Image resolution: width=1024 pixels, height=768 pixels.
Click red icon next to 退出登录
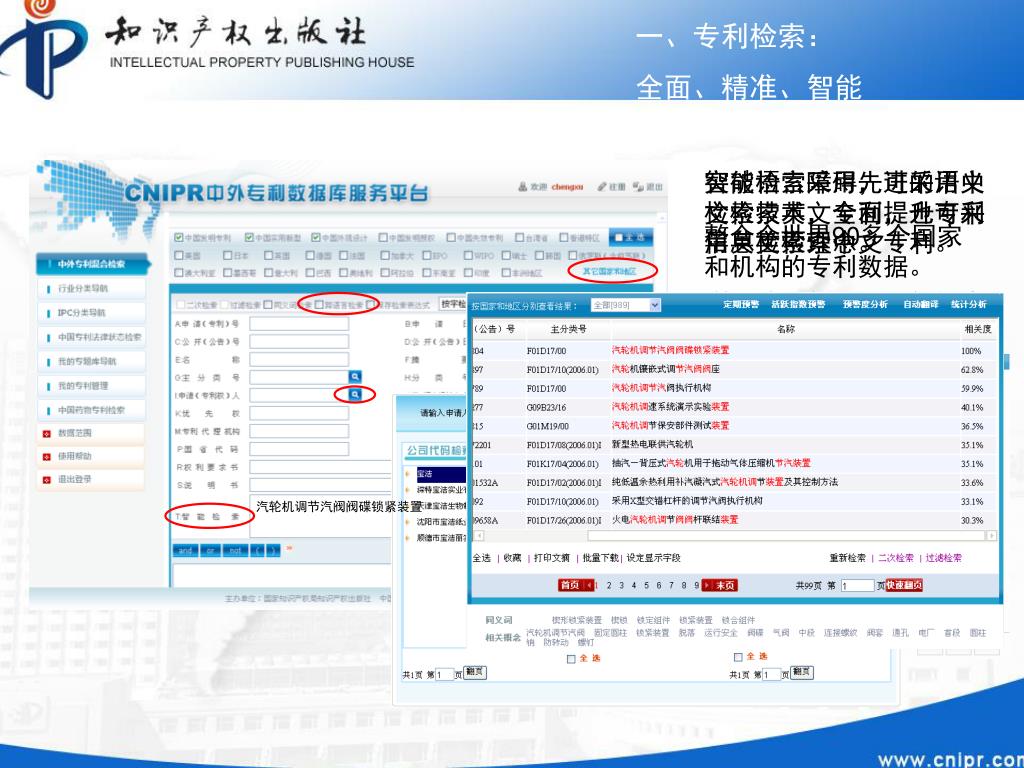pyautogui.click(x=46, y=480)
